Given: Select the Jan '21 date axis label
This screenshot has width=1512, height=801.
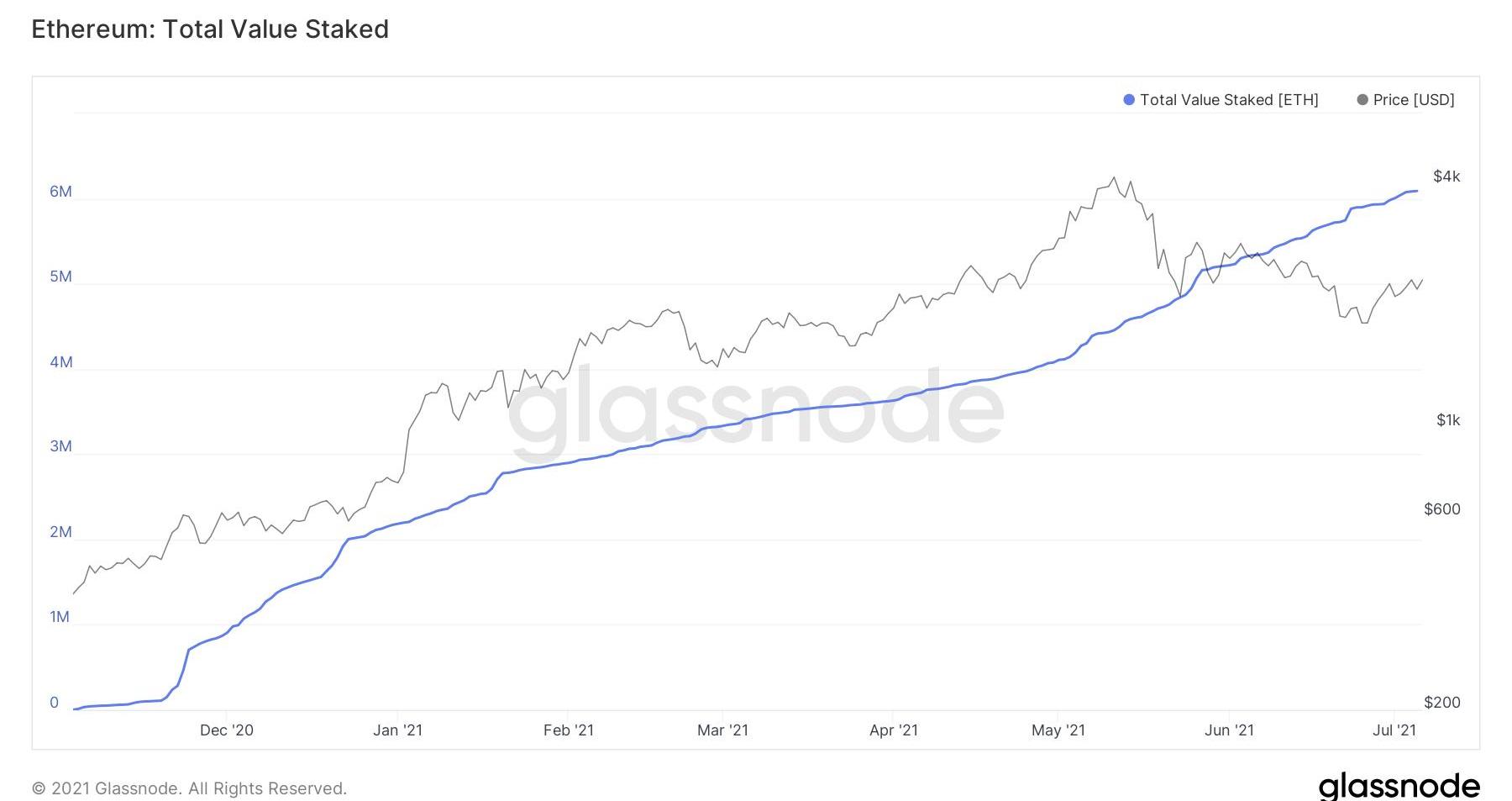Looking at the screenshot, I should (x=397, y=730).
